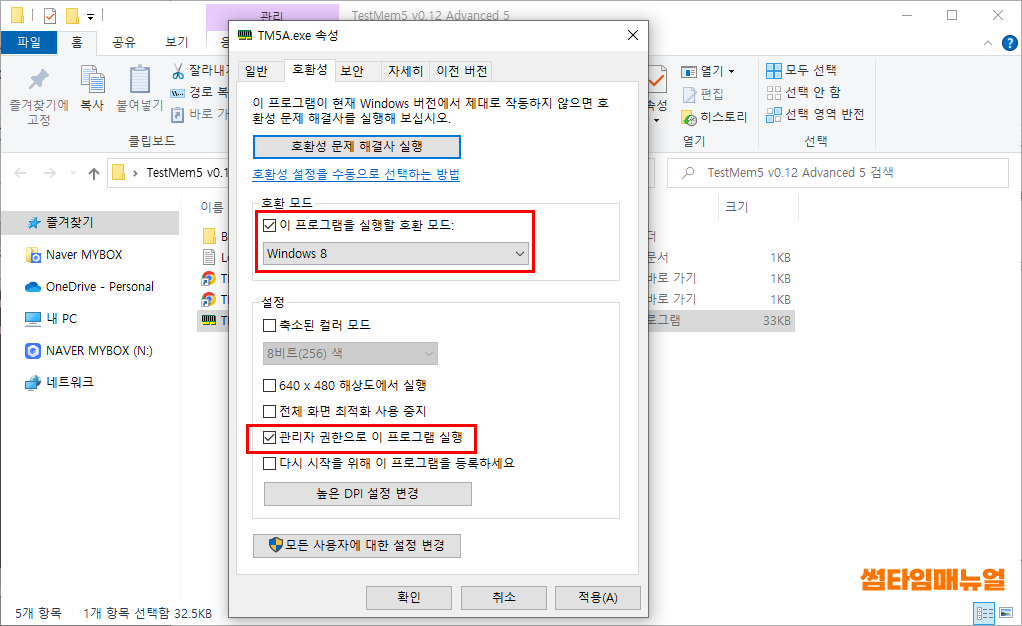Screen dimensions: 1022x626
Task: Switch to the Security tab in properties
Action: [353, 71]
